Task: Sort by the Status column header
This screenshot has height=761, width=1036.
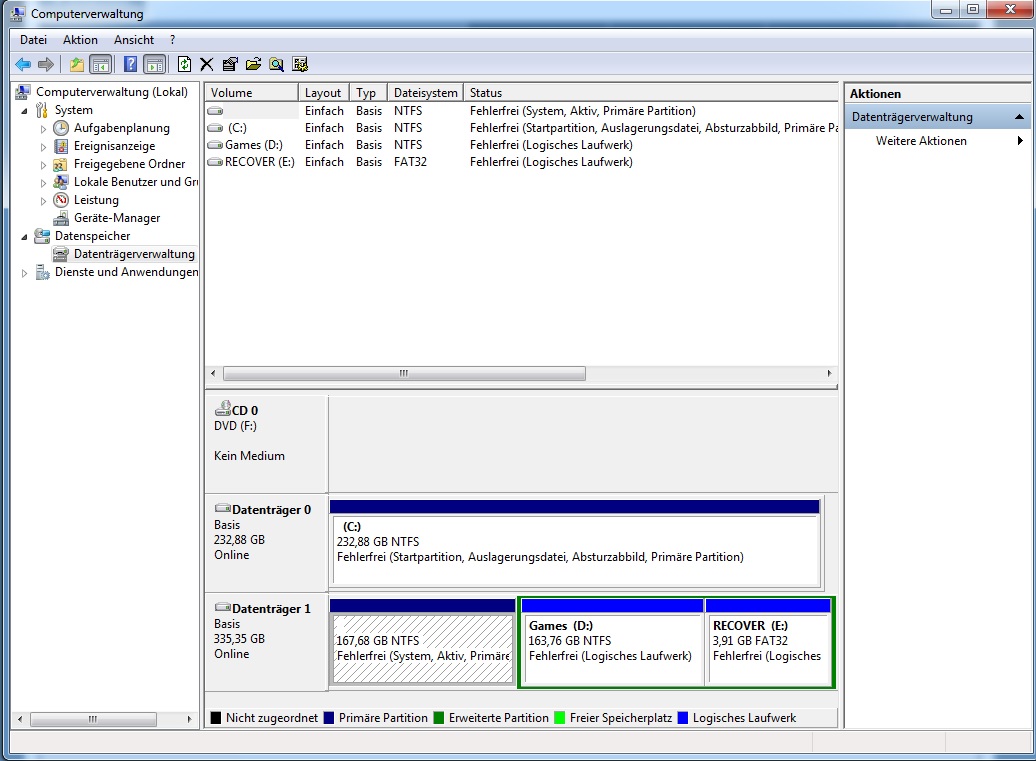Action: coord(651,92)
